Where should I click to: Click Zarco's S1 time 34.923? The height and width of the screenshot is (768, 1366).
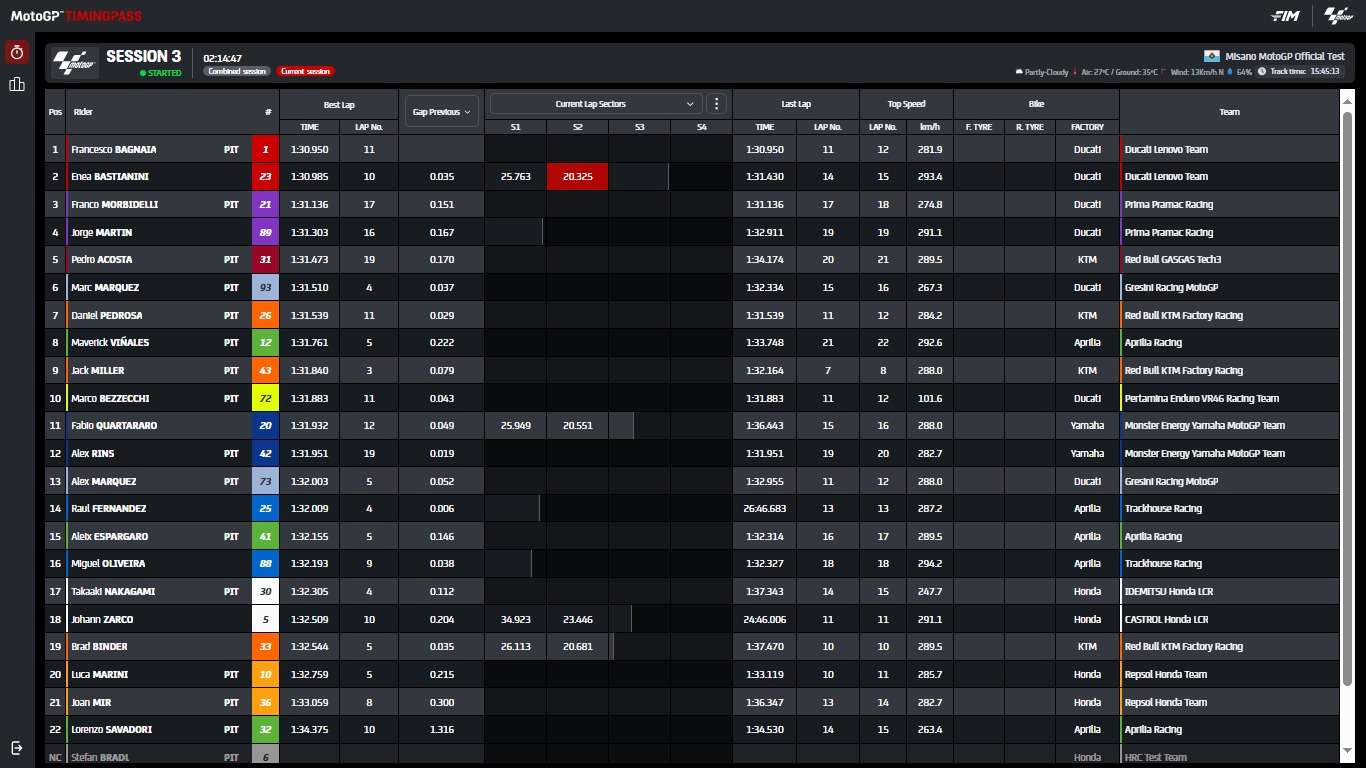coord(515,619)
